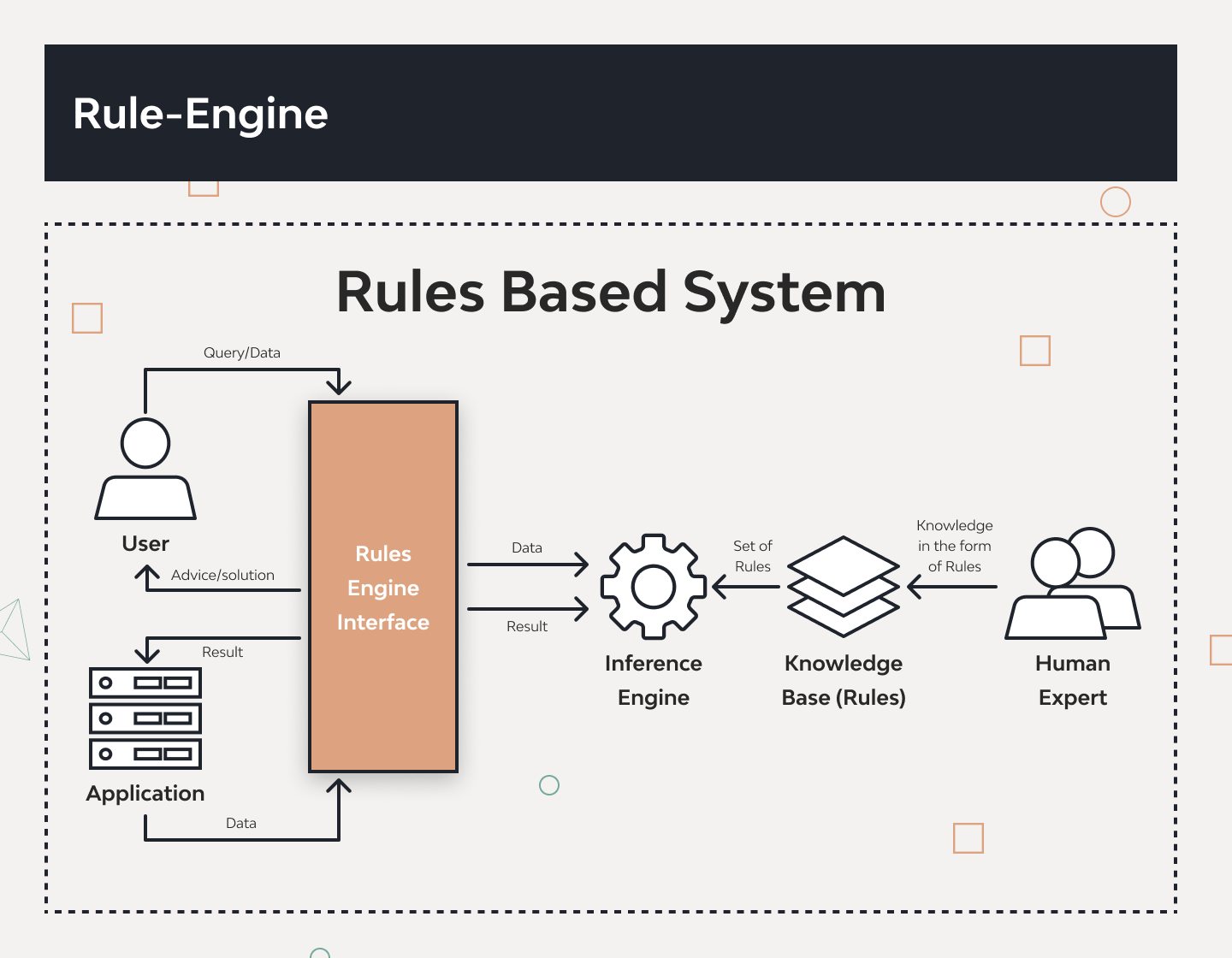Click the Rules Based System heading
1232x958 pixels.
(611, 293)
